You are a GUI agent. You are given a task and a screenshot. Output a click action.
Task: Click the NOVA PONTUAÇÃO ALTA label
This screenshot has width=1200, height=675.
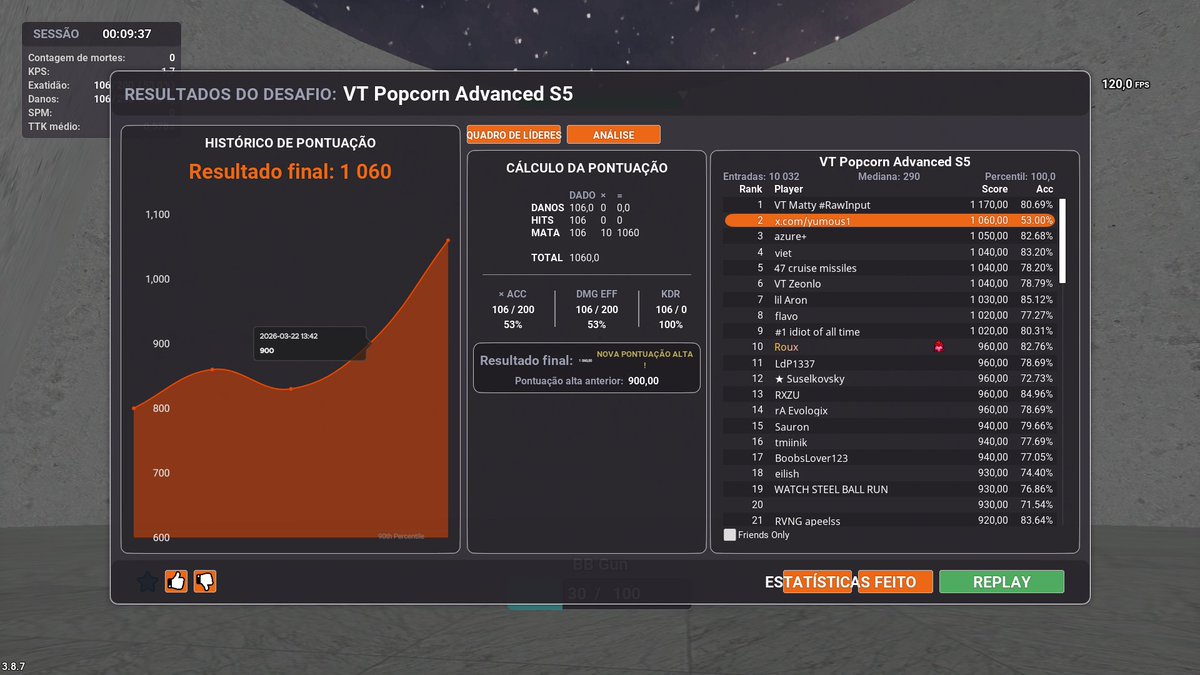point(644,359)
